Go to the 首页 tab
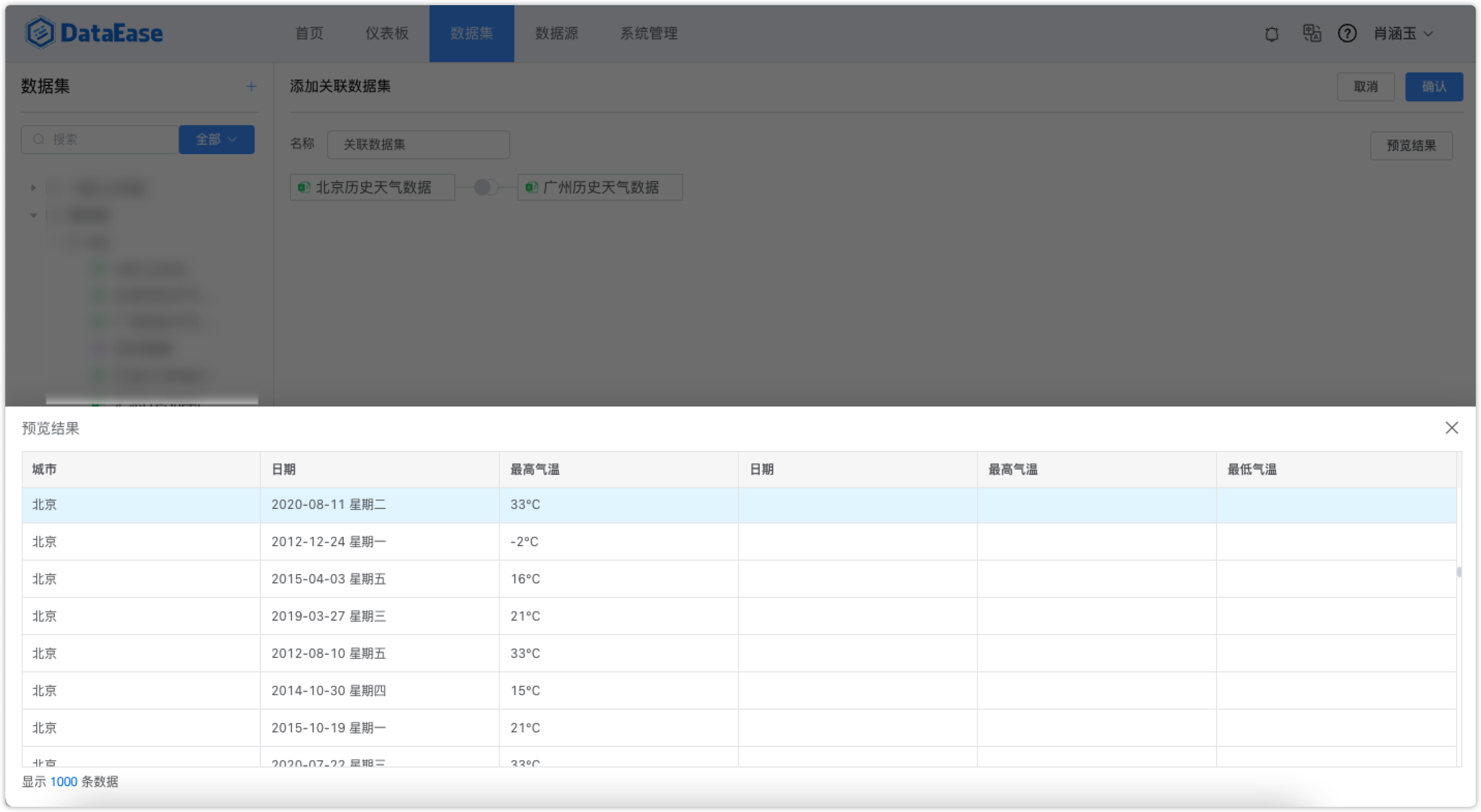 pyautogui.click(x=309, y=33)
